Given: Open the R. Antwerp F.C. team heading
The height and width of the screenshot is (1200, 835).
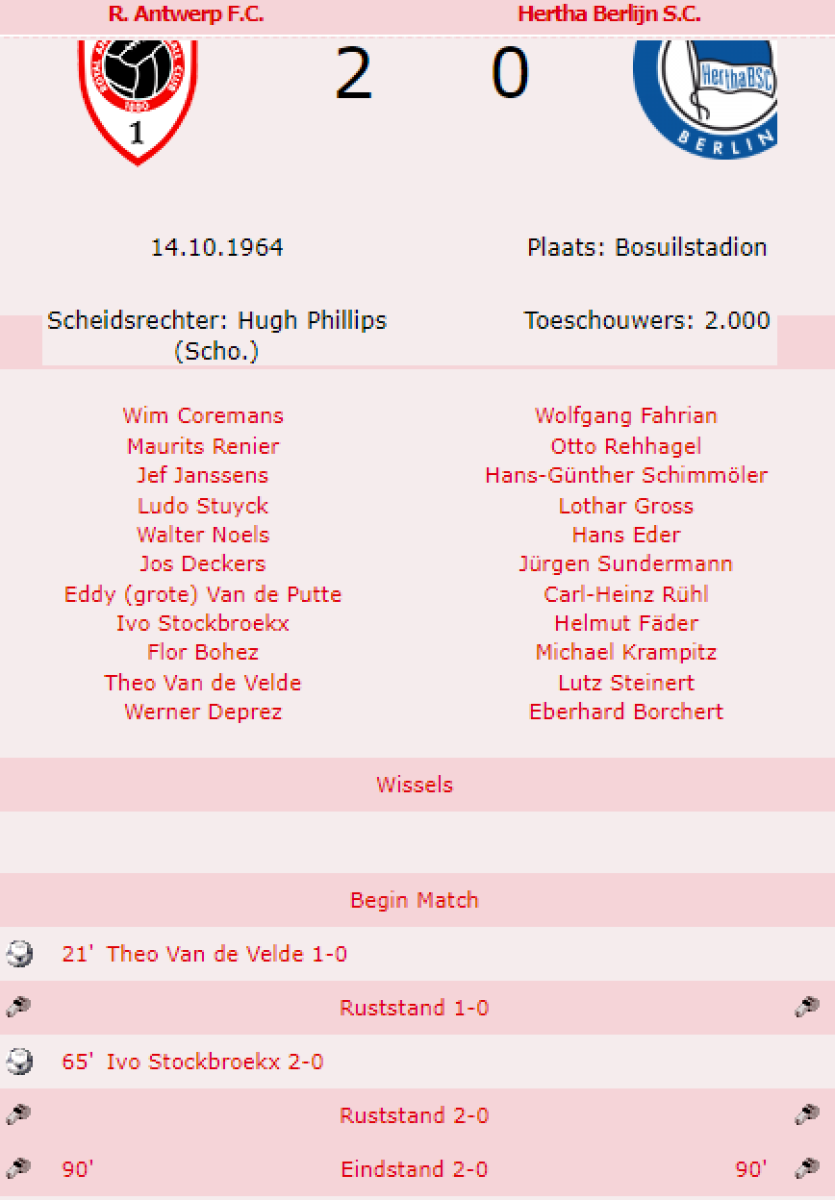Looking at the screenshot, I should click(x=186, y=14).
